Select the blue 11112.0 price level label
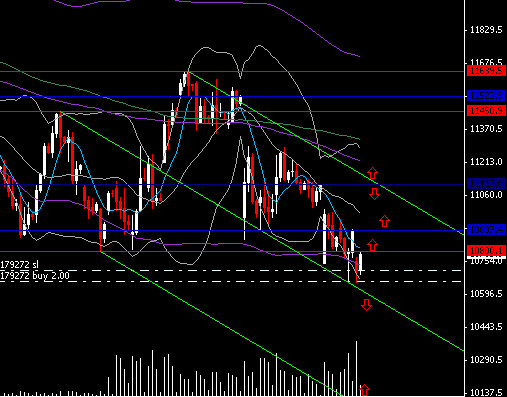The width and height of the screenshot is (507, 397). tap(486, 183)
